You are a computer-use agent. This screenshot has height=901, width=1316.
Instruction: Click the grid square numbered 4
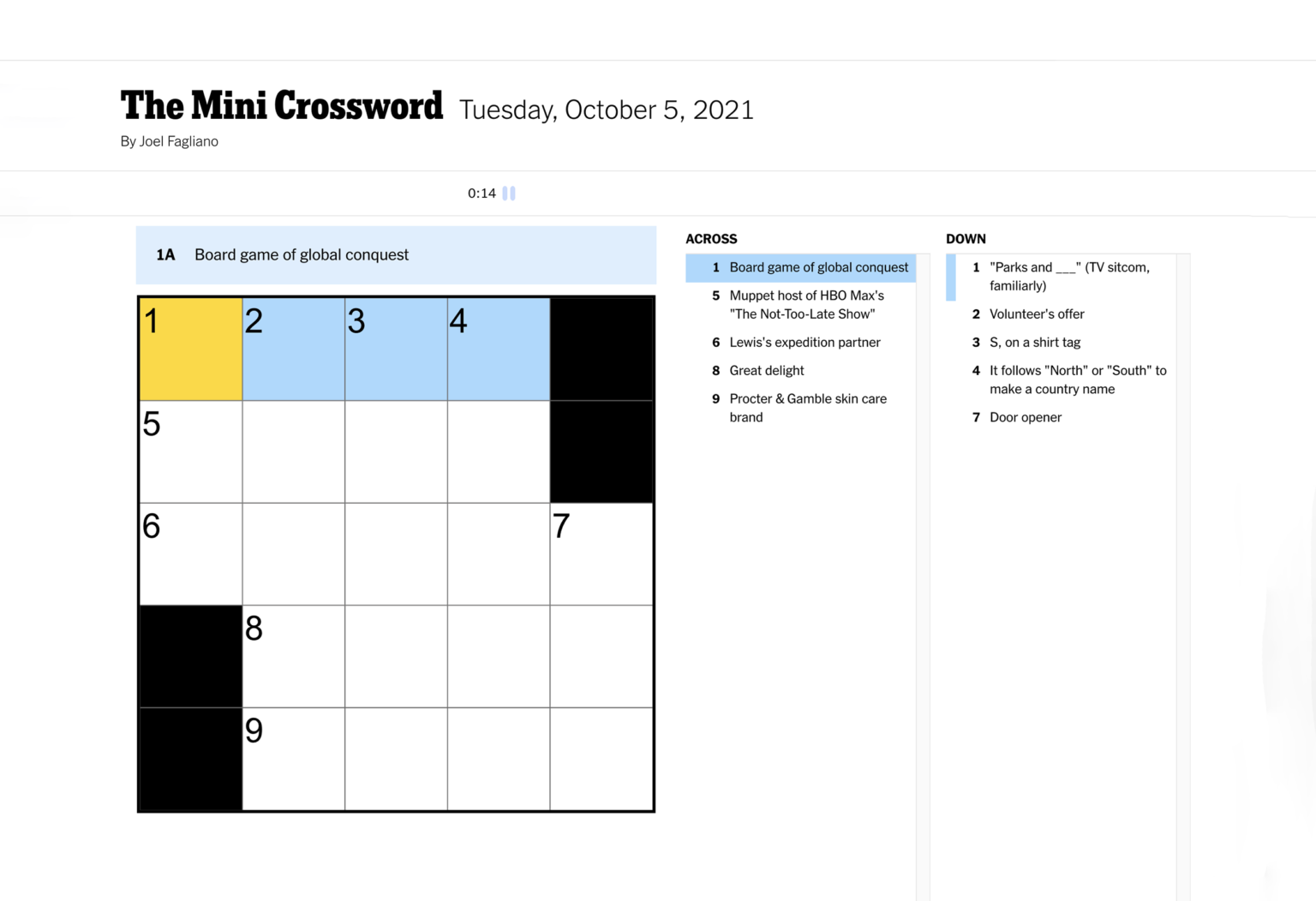click(x=499, y=349)
